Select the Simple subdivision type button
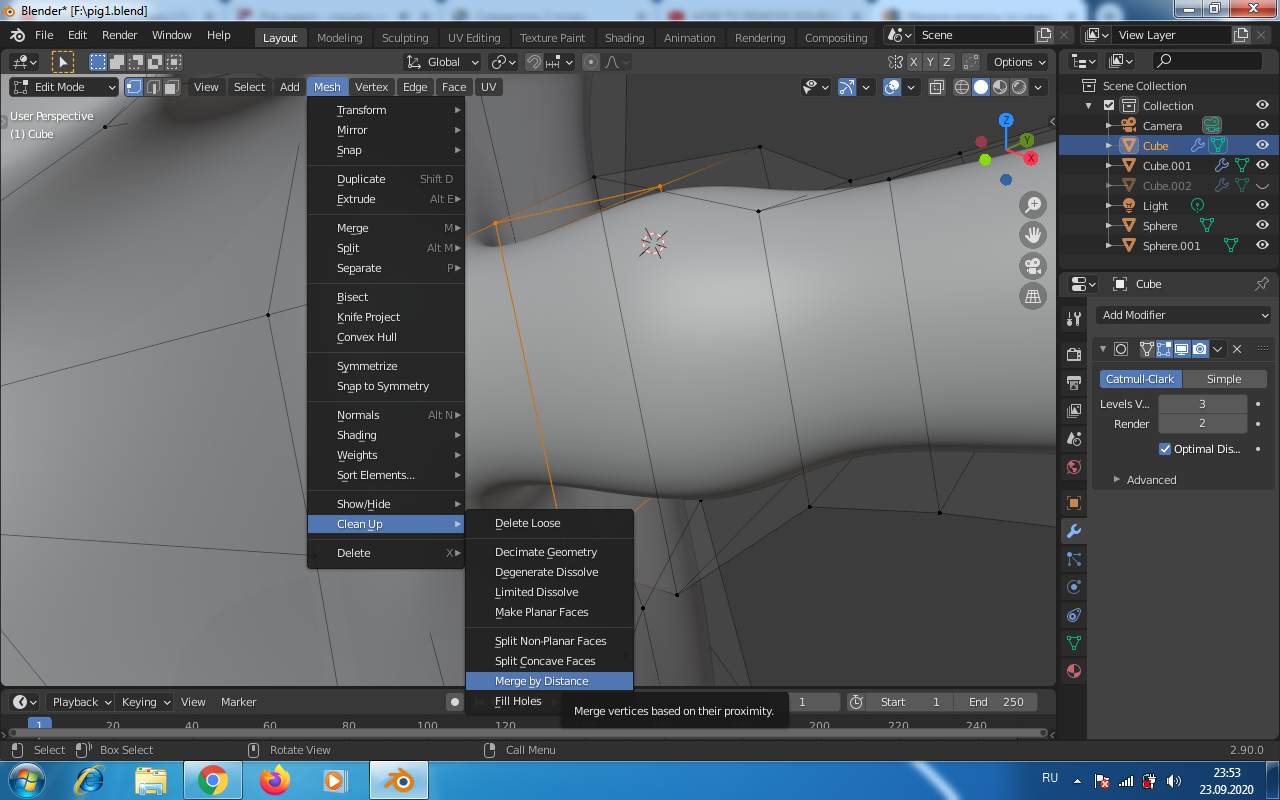Viewport: 1280px width, 800px height. [x=1224, y=379]
